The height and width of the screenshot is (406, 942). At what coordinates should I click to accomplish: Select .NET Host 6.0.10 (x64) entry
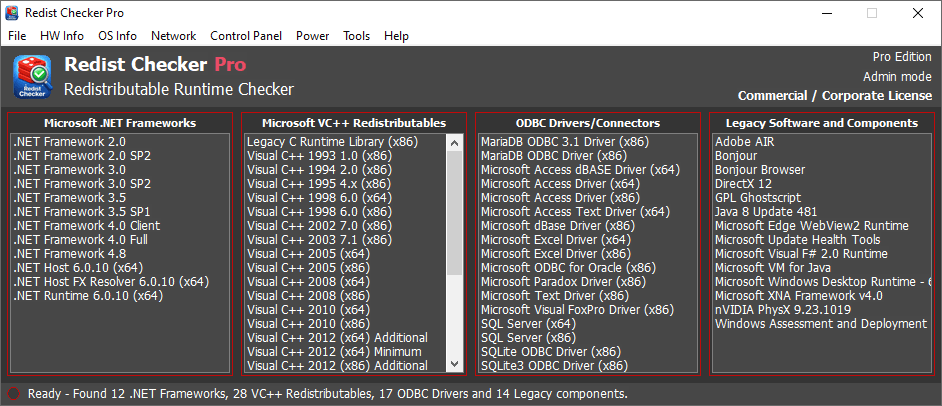[79, 267]
